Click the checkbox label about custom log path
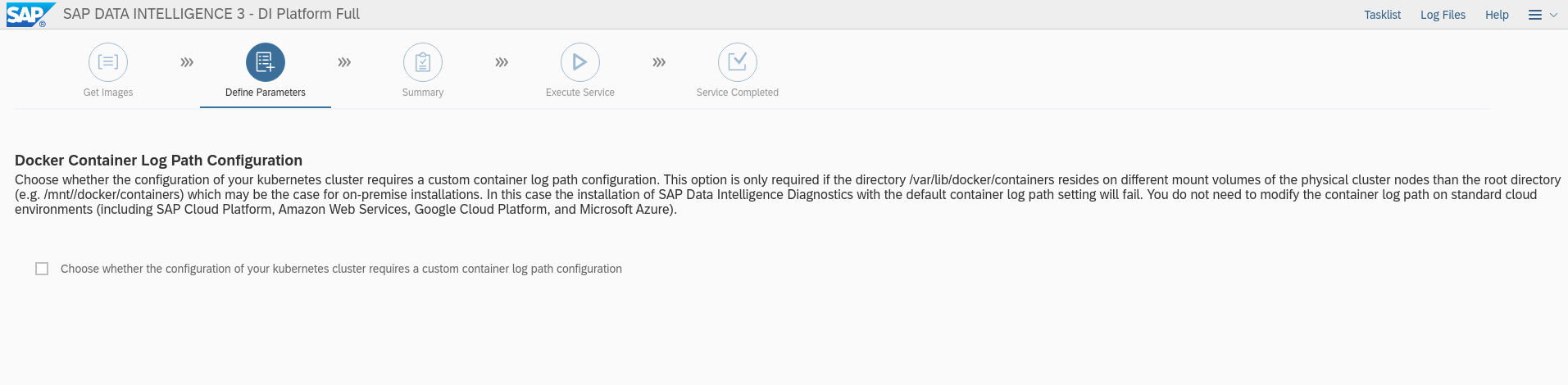1568x385 pixels. 341,269
